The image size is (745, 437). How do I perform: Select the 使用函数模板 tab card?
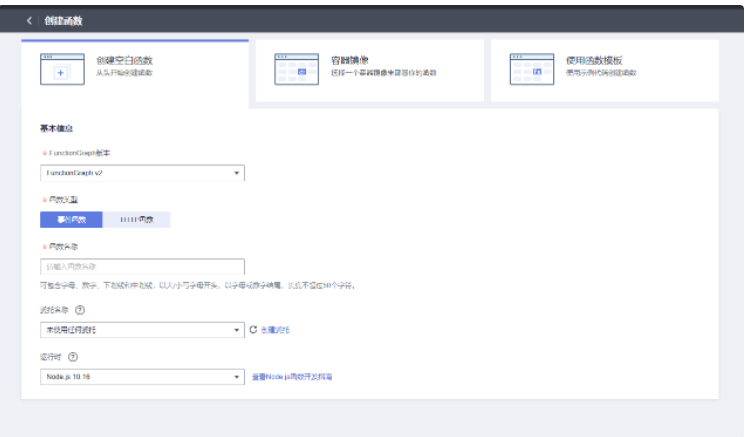click(604, 70)
